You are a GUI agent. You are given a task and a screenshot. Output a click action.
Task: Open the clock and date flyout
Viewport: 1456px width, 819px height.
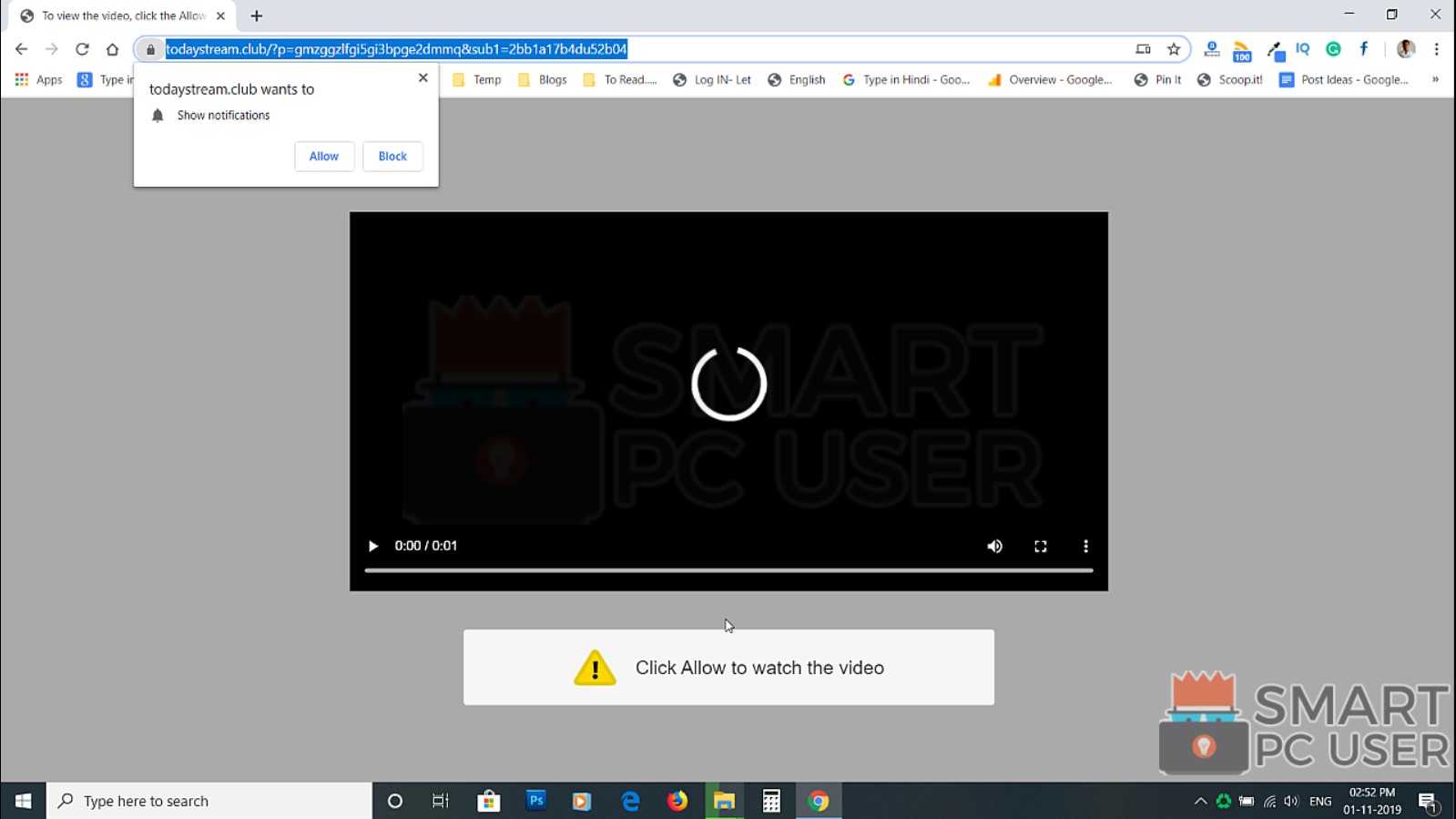[x=1372, y=801]
